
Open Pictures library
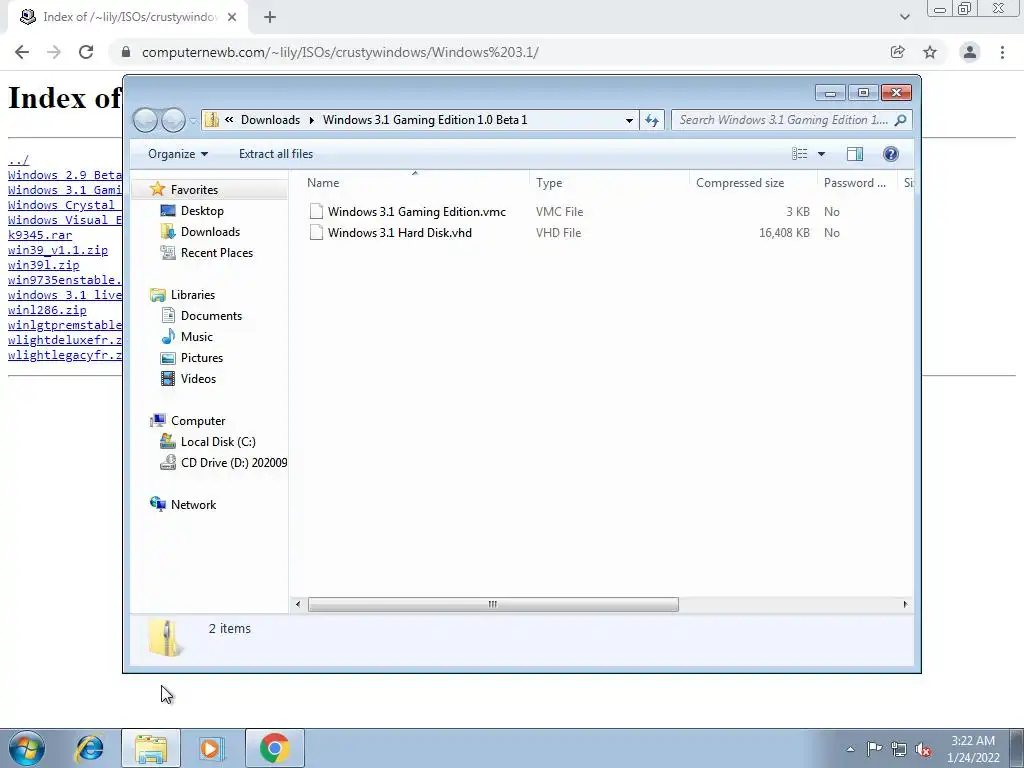(x=202, y=358)
